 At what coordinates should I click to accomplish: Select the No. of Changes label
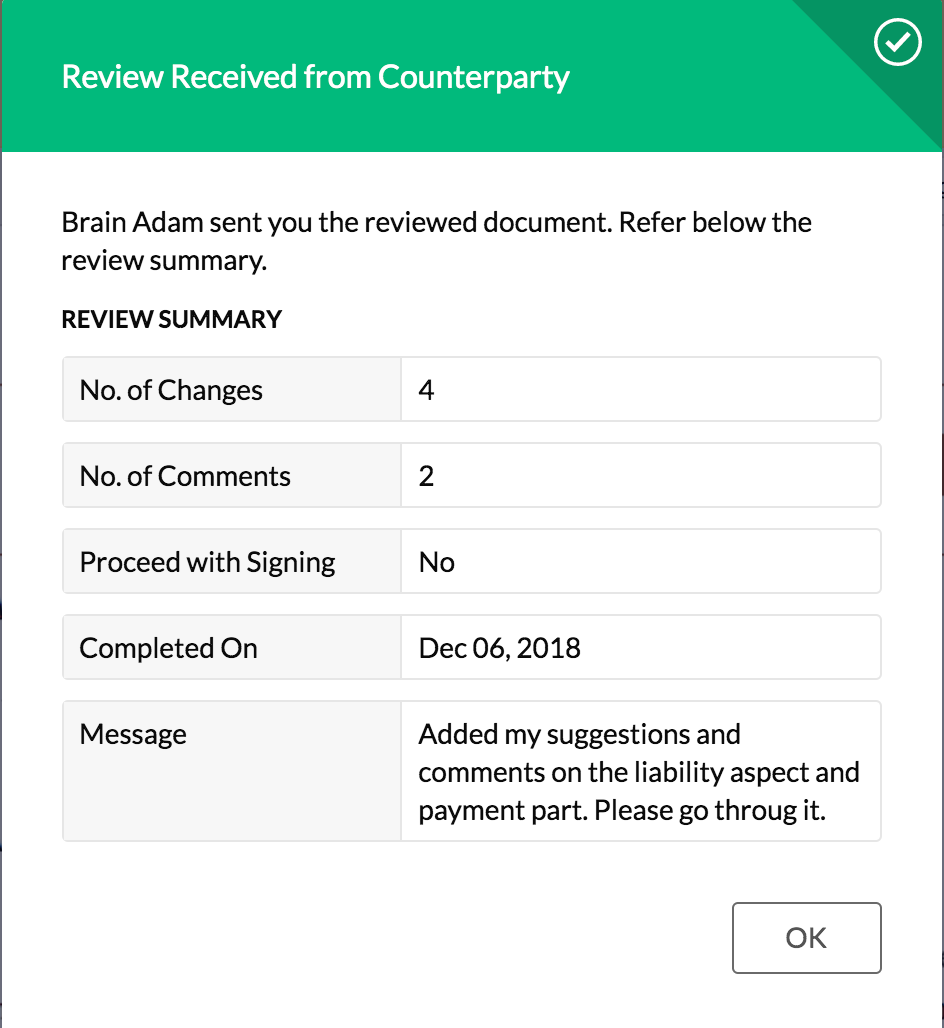click(171, 390)
